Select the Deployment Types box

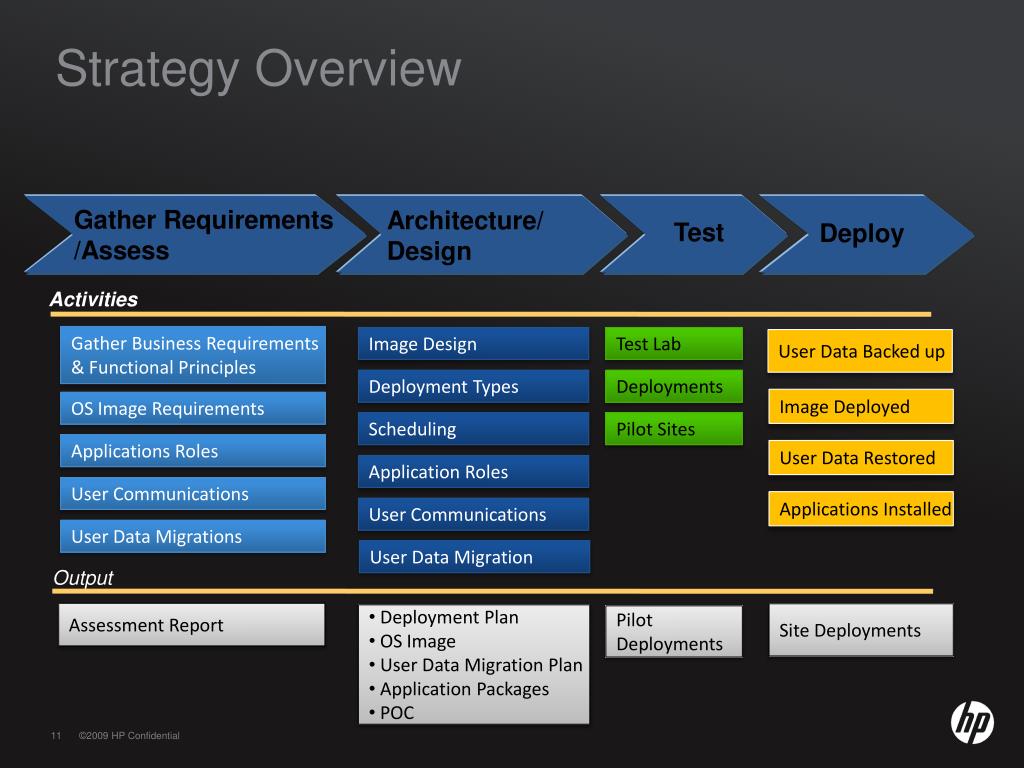coord(473,387)
